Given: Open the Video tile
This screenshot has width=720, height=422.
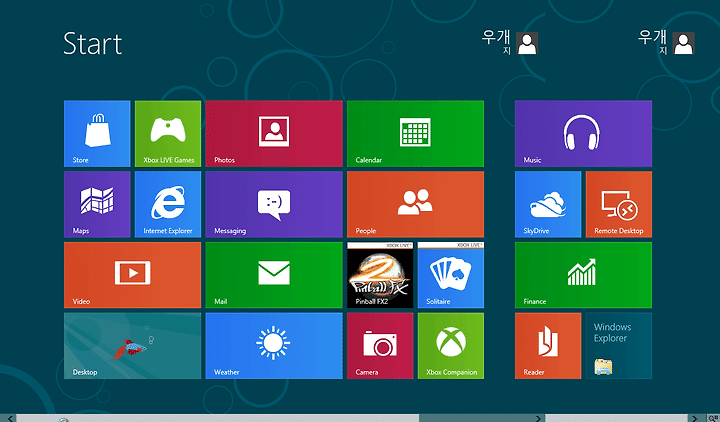Looking at the screenshot, I should point(132,275).
